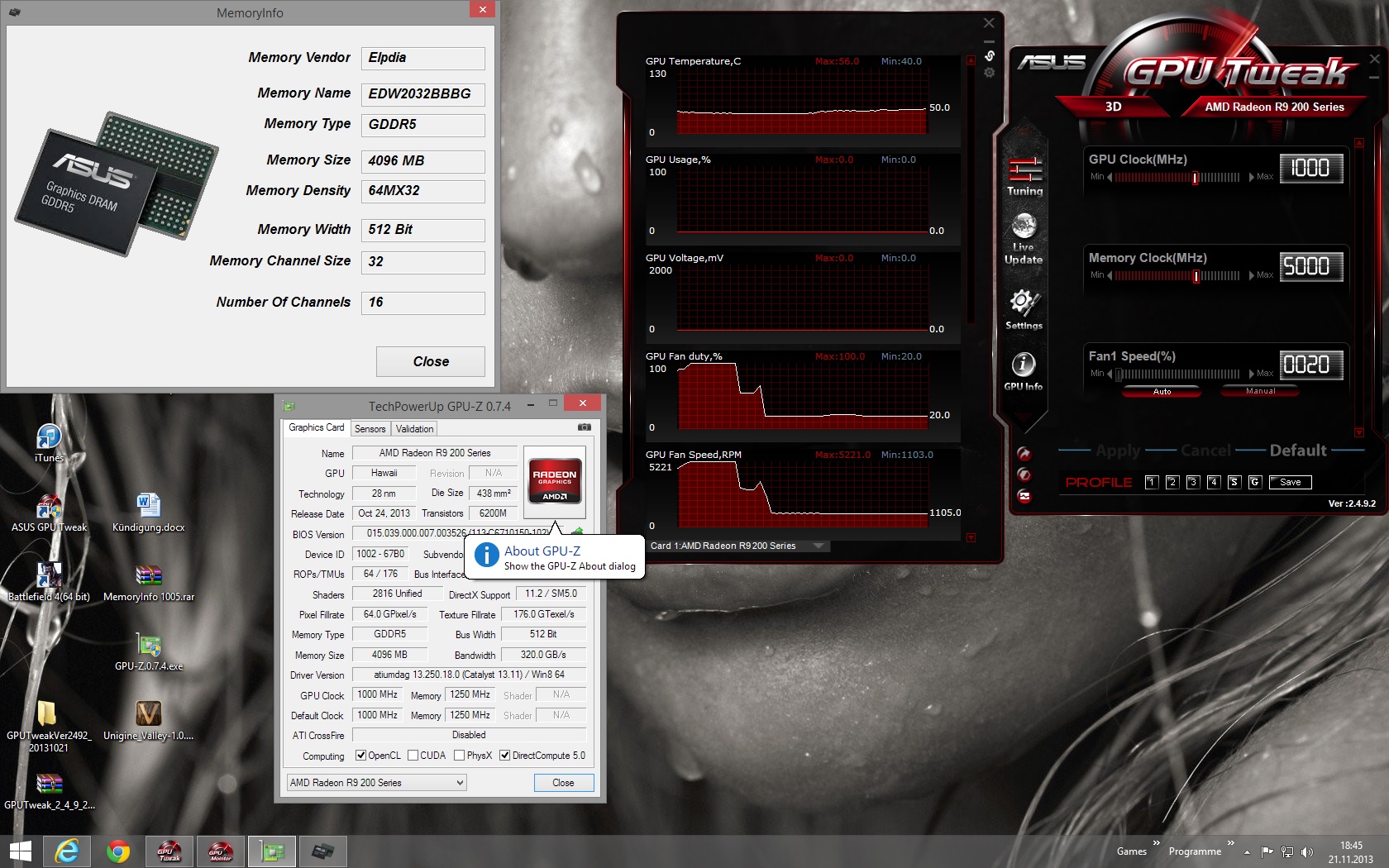Click GPU Clock Min decrease arrow
Image resolution: width=1389 pixels, height=868 pixels.
pyautogui.click(x=1109, y=177)
